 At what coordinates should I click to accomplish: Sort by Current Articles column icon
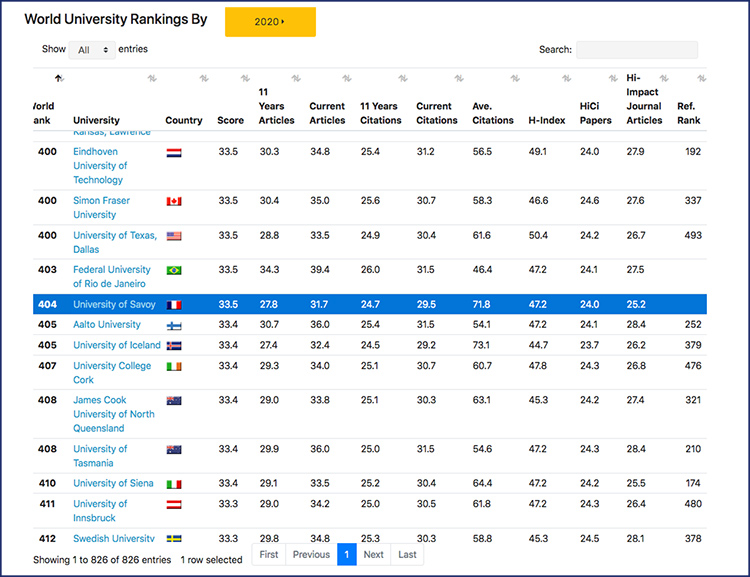pos(347,78)
